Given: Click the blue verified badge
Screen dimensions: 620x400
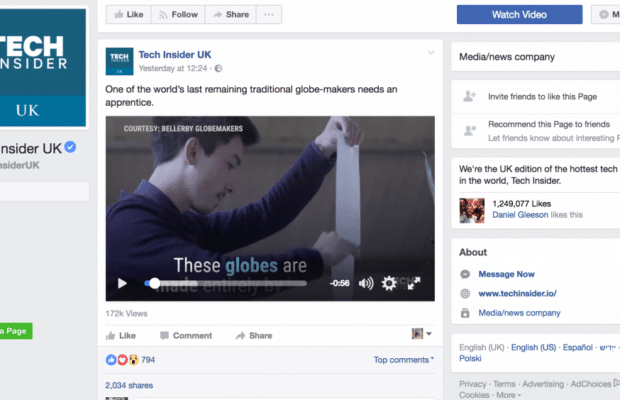Looking at the screenshot, I should tap(70, 147).
